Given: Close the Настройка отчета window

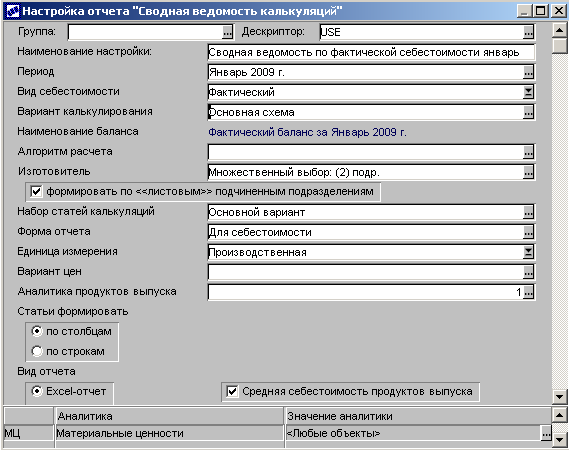Looking at the screenshot, I should (x=558, y=11).
